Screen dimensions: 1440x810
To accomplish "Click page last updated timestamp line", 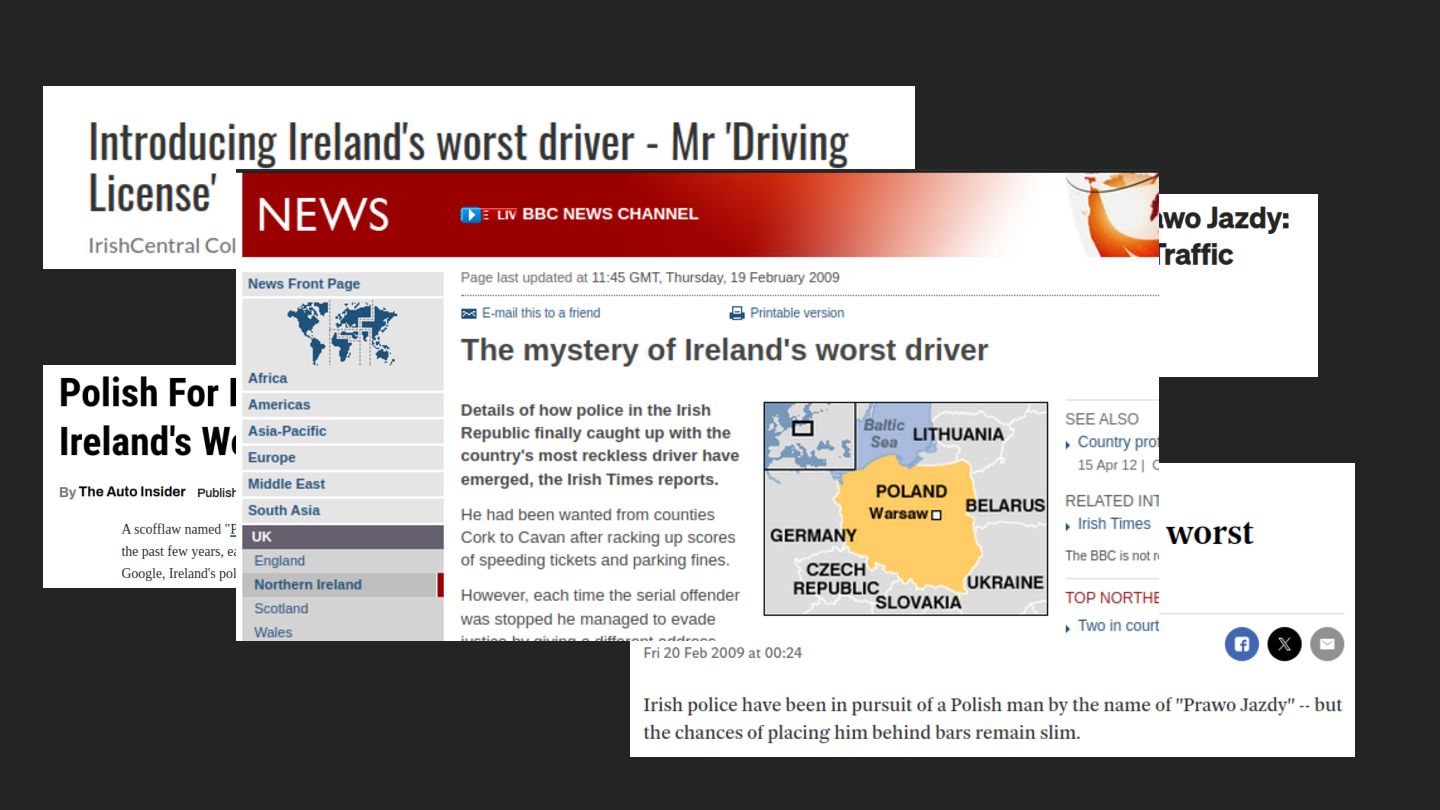I will coord(650,278).
